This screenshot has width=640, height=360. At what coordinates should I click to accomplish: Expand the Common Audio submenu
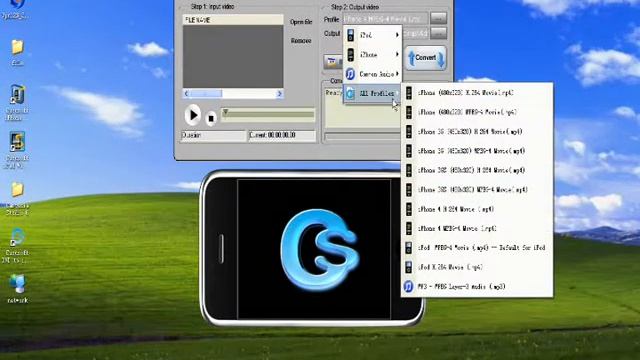click(x=373, y=74)
